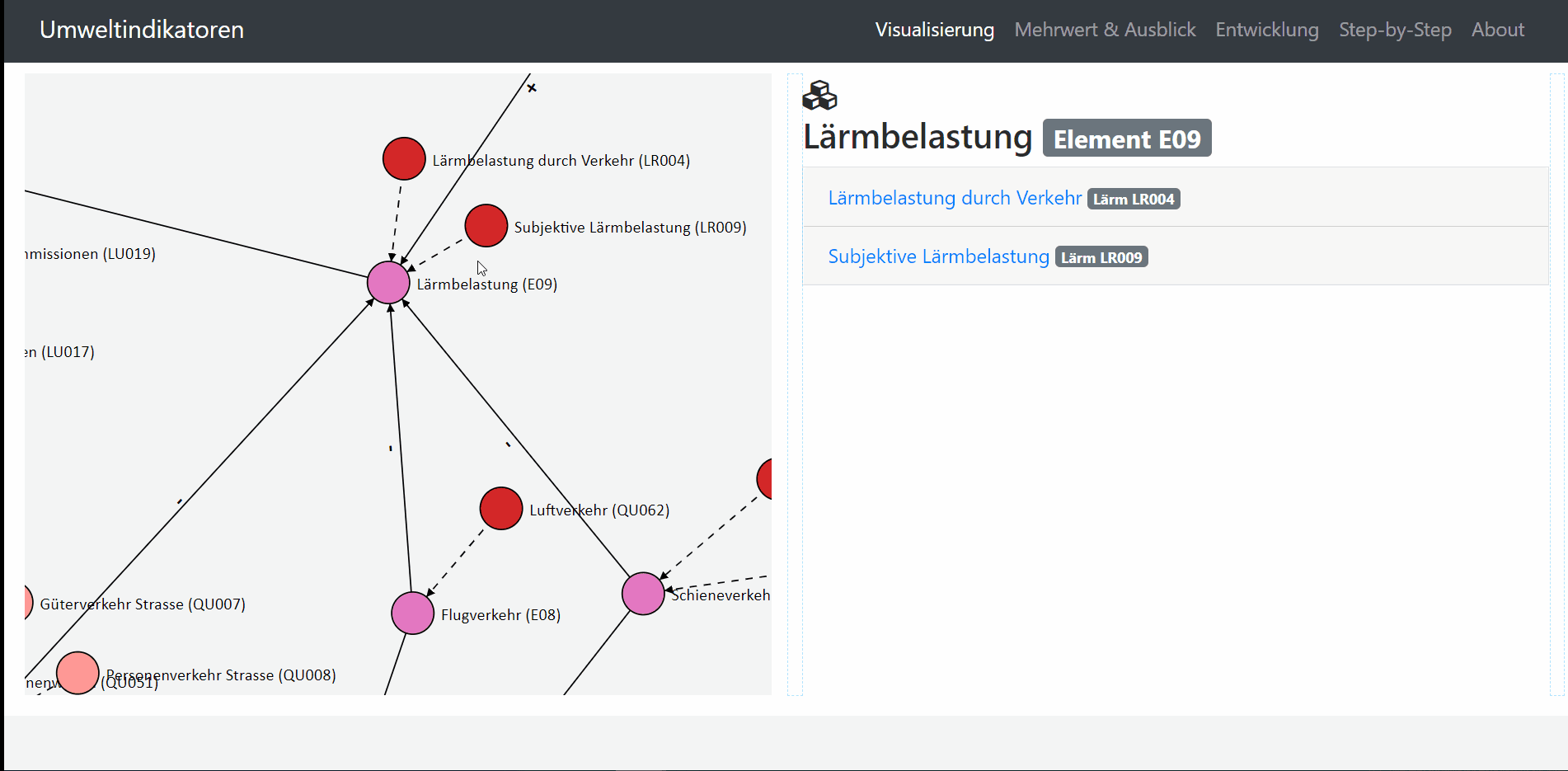The width and height of the screenshot is (1568, 771).
Task: Select the partial red node at graph's right edge
Action: coord(764,479)
